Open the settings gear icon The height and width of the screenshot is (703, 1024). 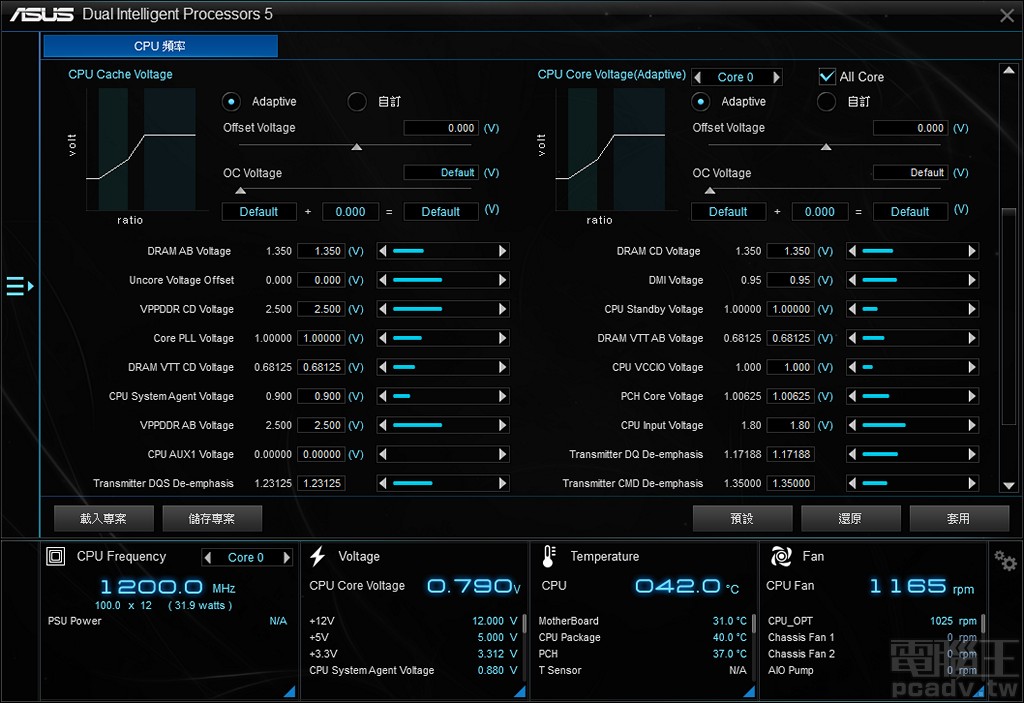pyautogui.click(x=1005, y=560)
